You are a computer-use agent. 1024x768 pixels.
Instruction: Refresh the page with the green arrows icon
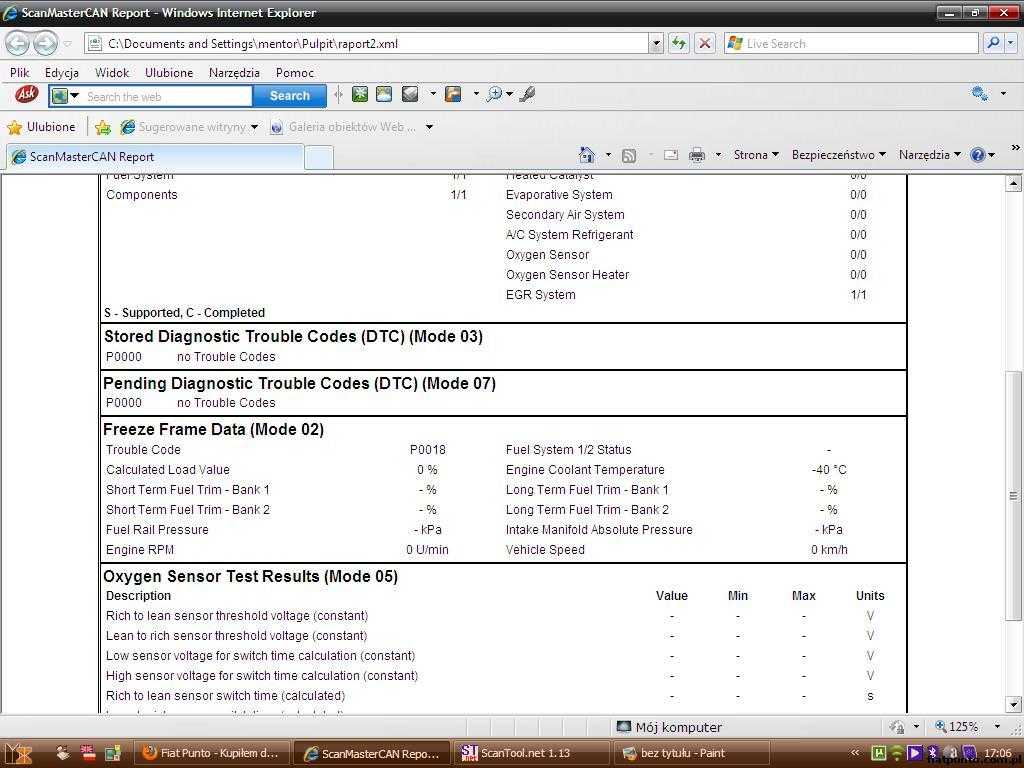[x=679, y=44]
